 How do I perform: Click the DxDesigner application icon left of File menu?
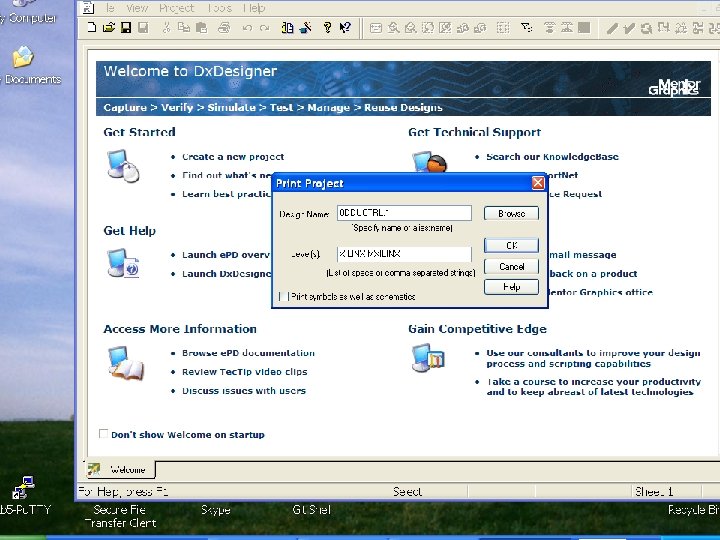tap(88, 8)
